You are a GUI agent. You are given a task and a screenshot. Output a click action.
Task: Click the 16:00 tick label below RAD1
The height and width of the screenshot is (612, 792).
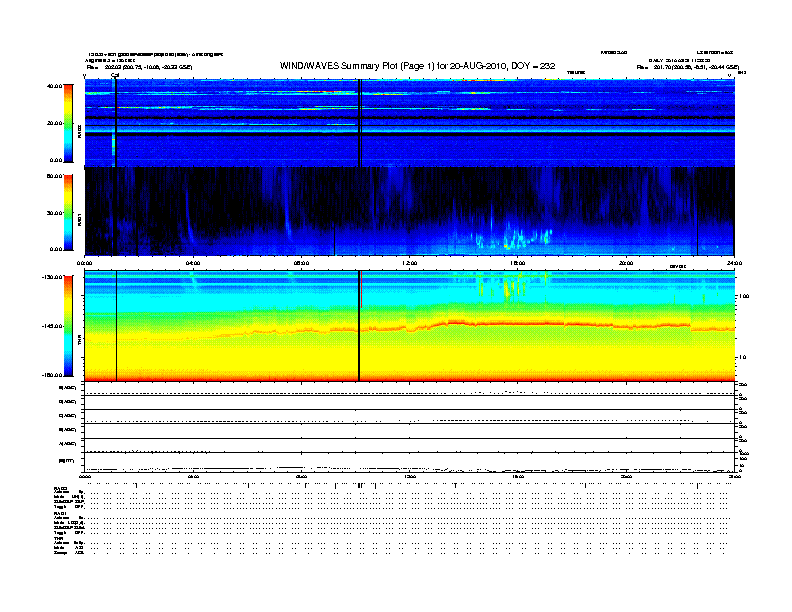tap(517, 263)
